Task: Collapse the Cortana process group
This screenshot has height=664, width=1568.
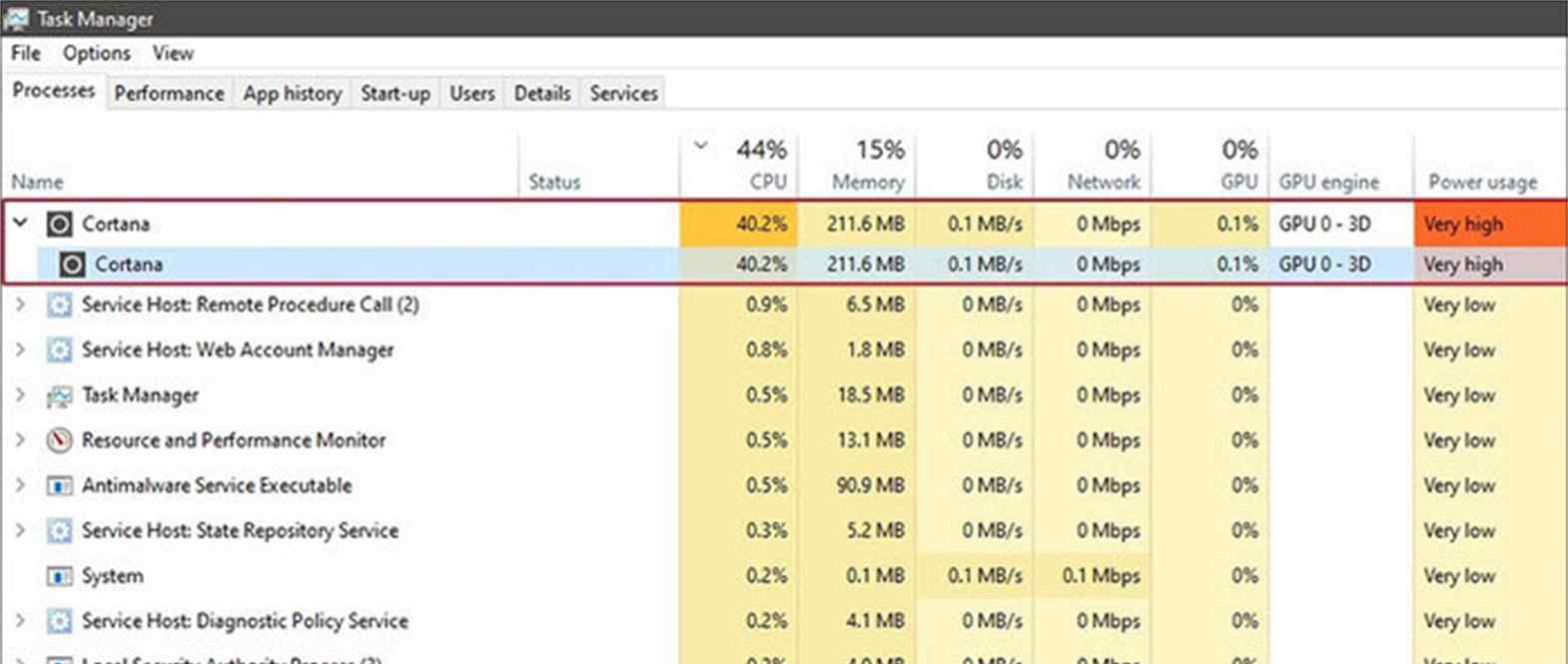Action: [x=20, y=223]
